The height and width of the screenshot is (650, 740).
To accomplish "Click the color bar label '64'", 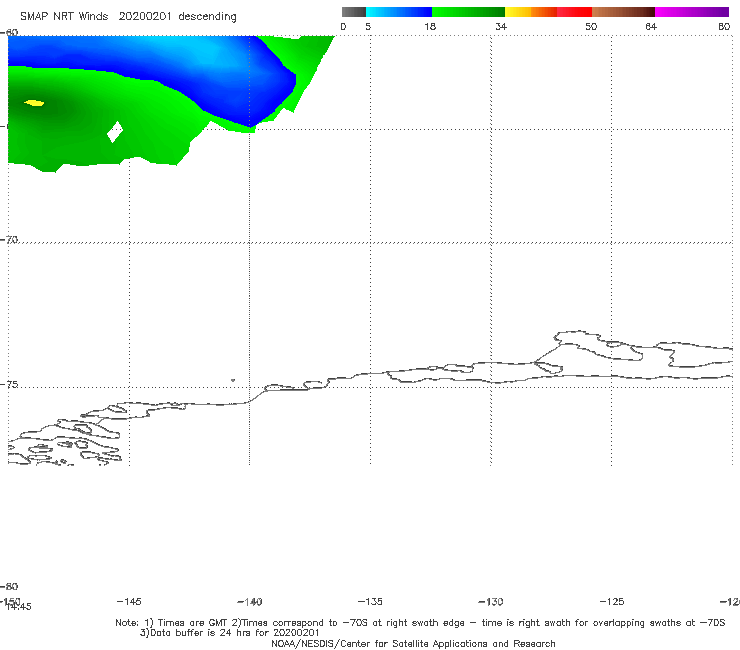I will tap(651, 26).
